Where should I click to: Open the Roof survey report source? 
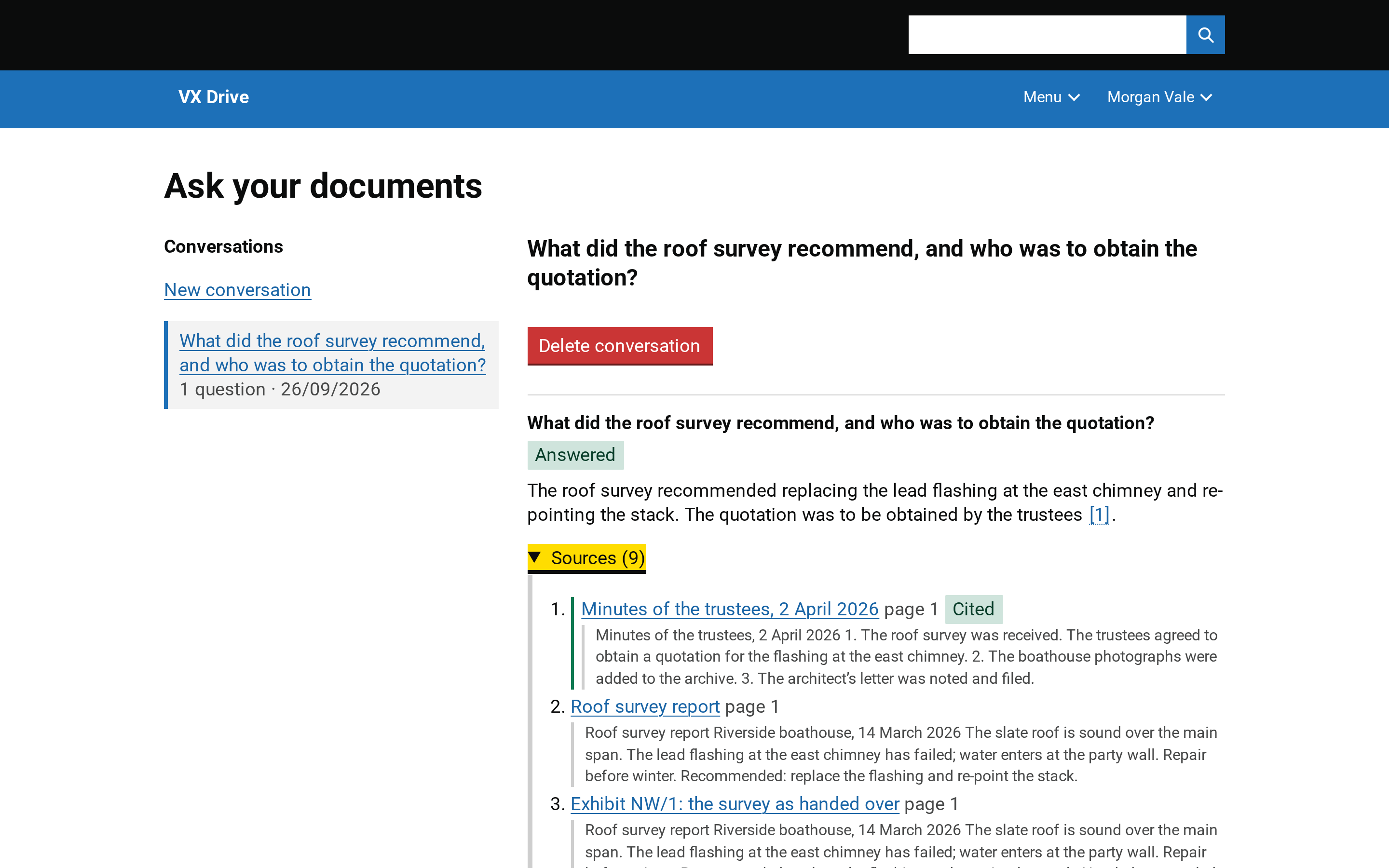(645, 706)
